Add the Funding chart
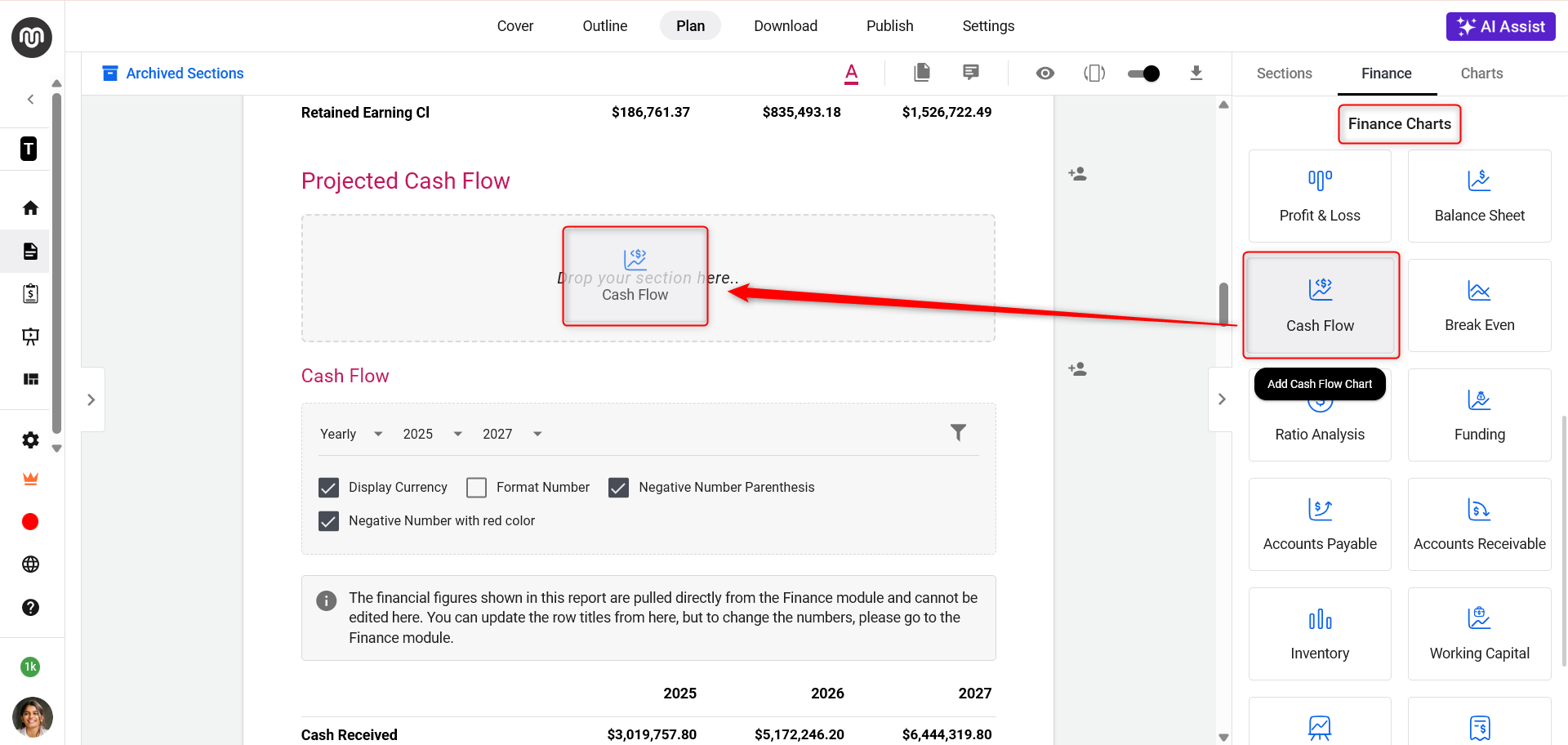This screenshot has height=745, width=1568. [x=1479, y=415]
